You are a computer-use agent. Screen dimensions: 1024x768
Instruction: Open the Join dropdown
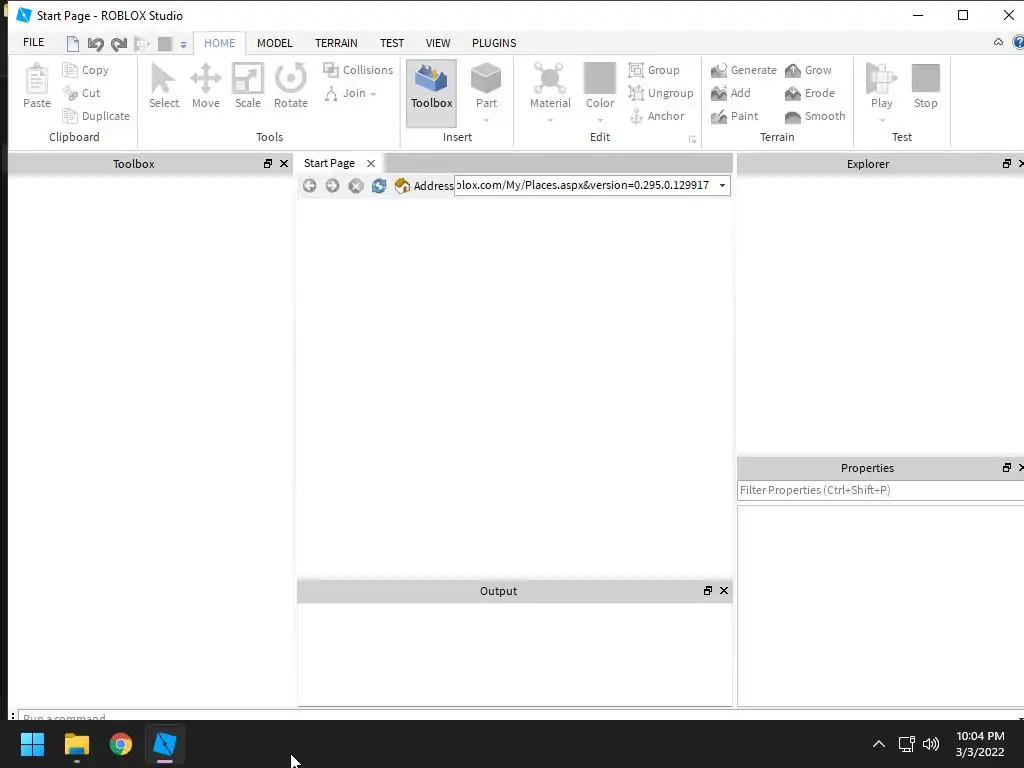(x=351, y=93)
